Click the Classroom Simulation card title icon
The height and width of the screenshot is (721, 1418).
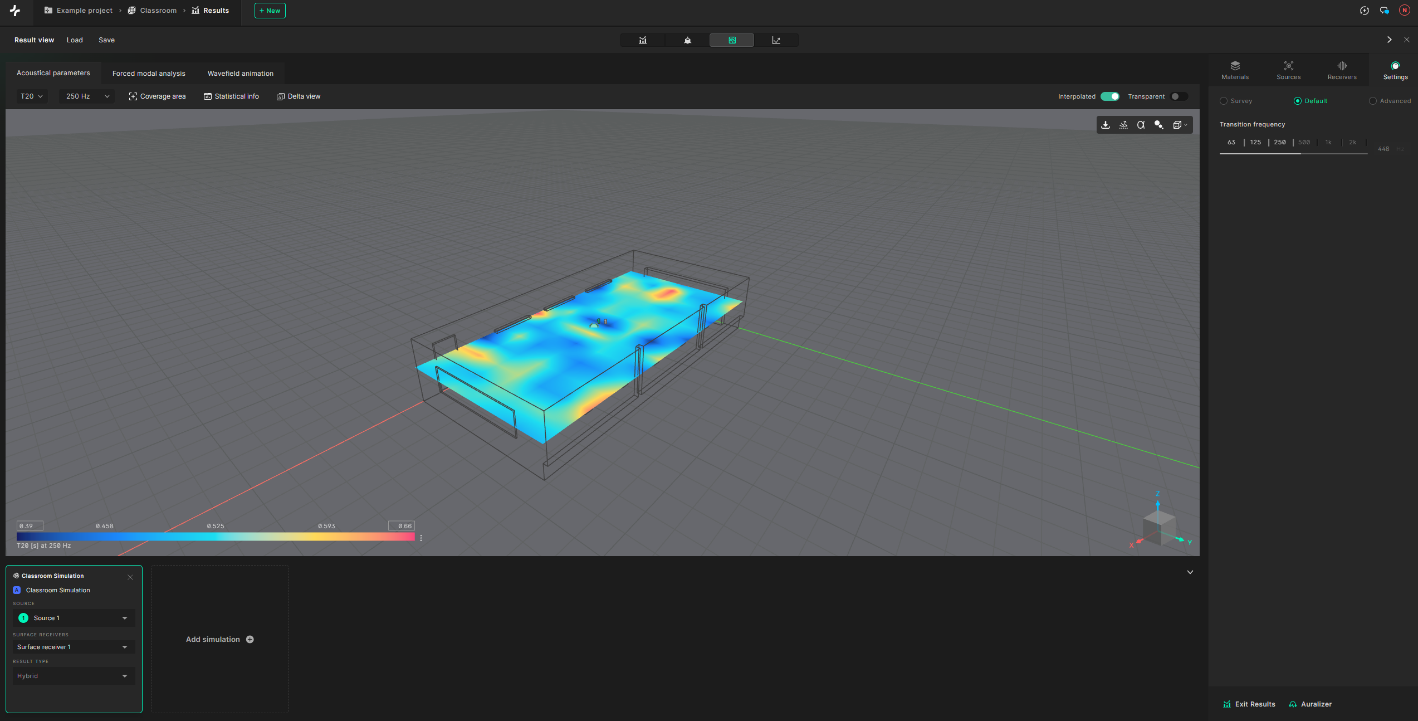coord(16,576)
